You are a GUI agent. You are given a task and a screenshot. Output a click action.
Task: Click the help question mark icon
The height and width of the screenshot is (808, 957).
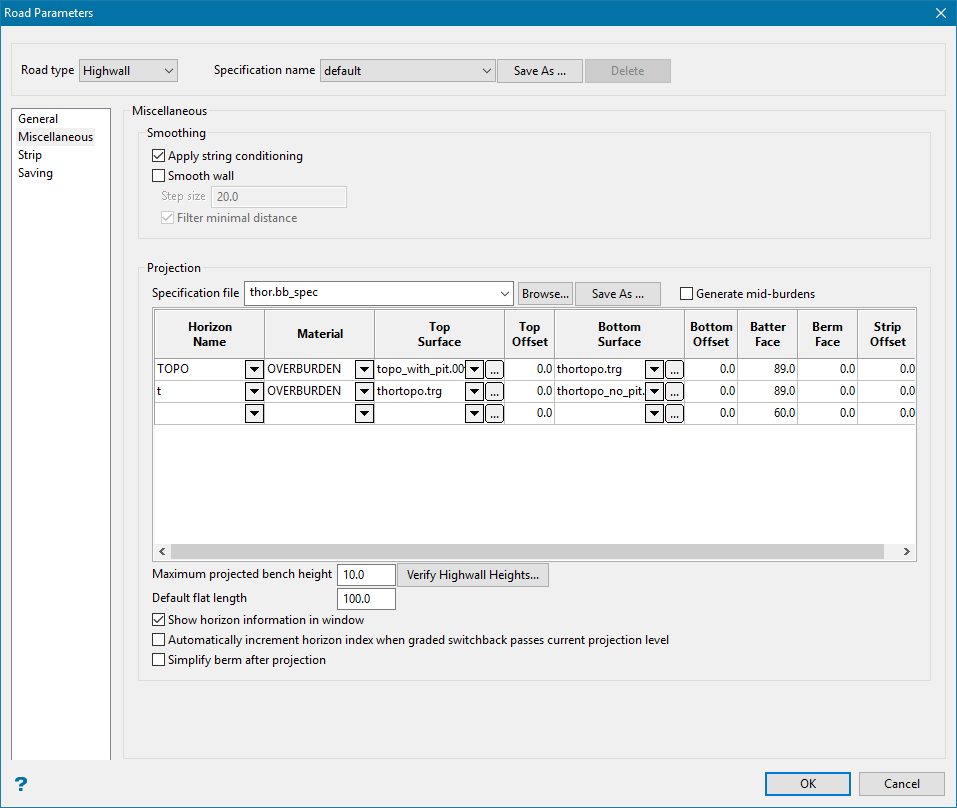click(20, 784)
